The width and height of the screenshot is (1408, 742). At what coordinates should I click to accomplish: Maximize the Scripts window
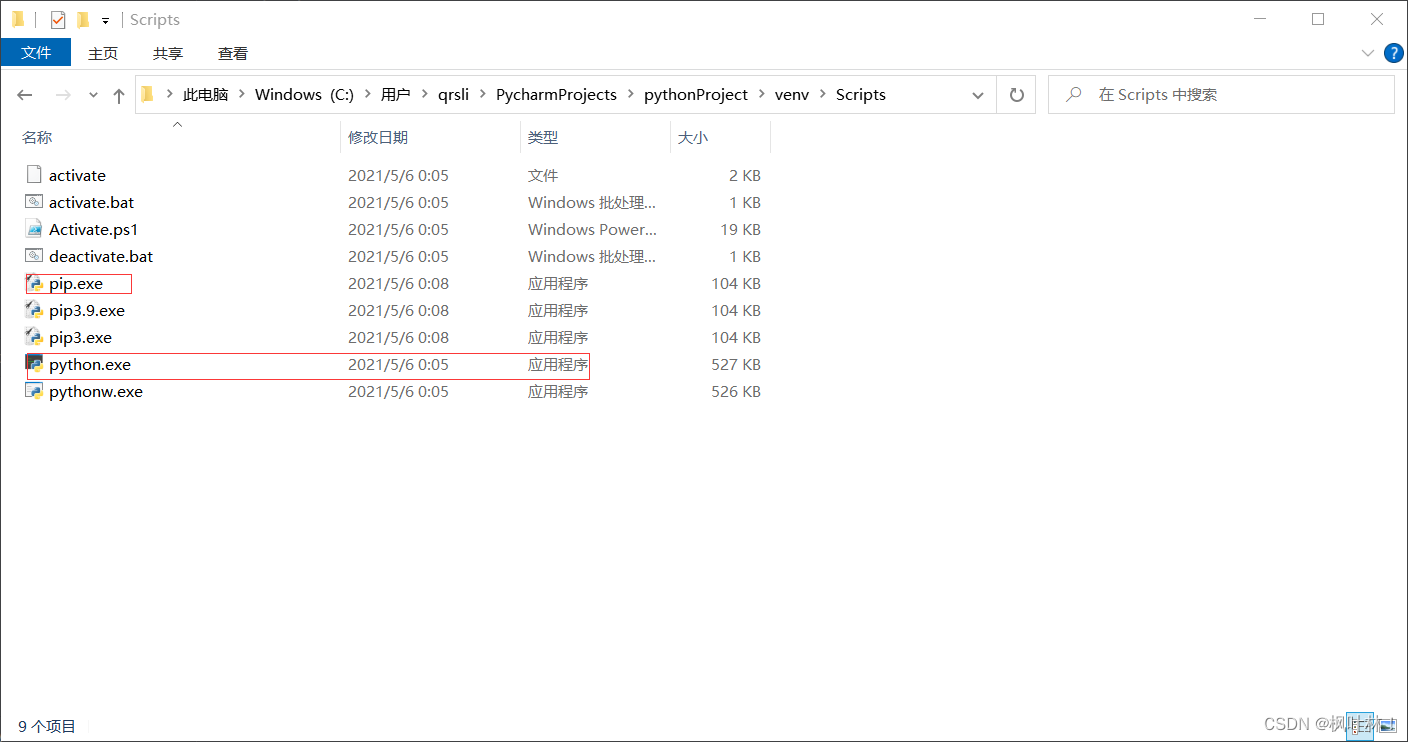pyautogui.click(x=1318, y=19)
